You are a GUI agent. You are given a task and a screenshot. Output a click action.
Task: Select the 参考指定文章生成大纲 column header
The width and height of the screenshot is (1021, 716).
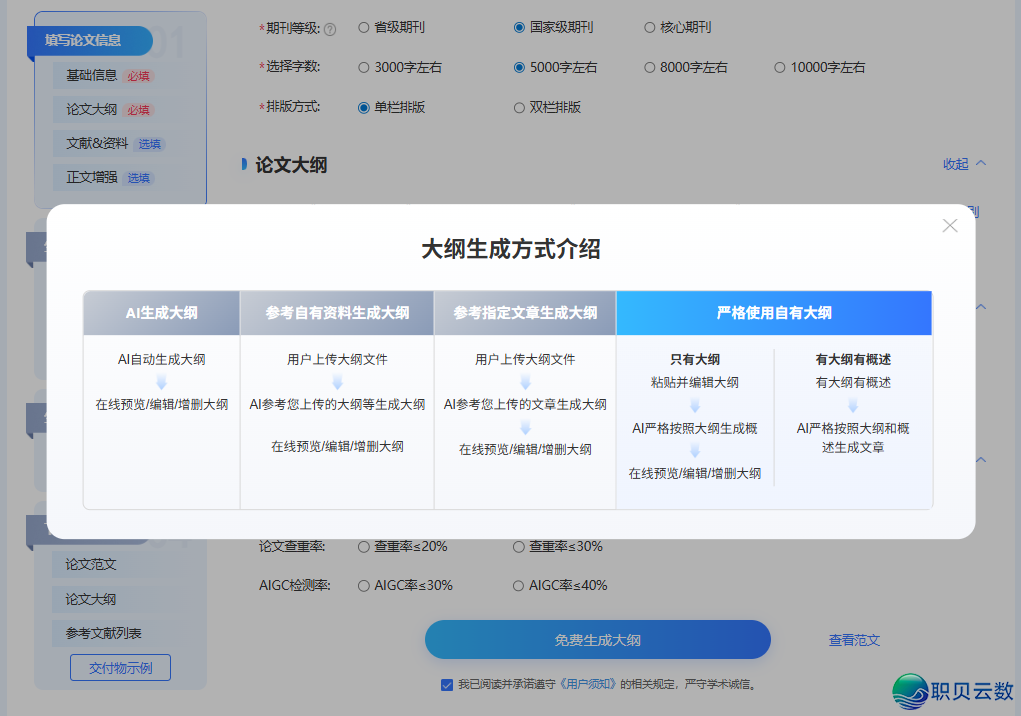[525, 313]
